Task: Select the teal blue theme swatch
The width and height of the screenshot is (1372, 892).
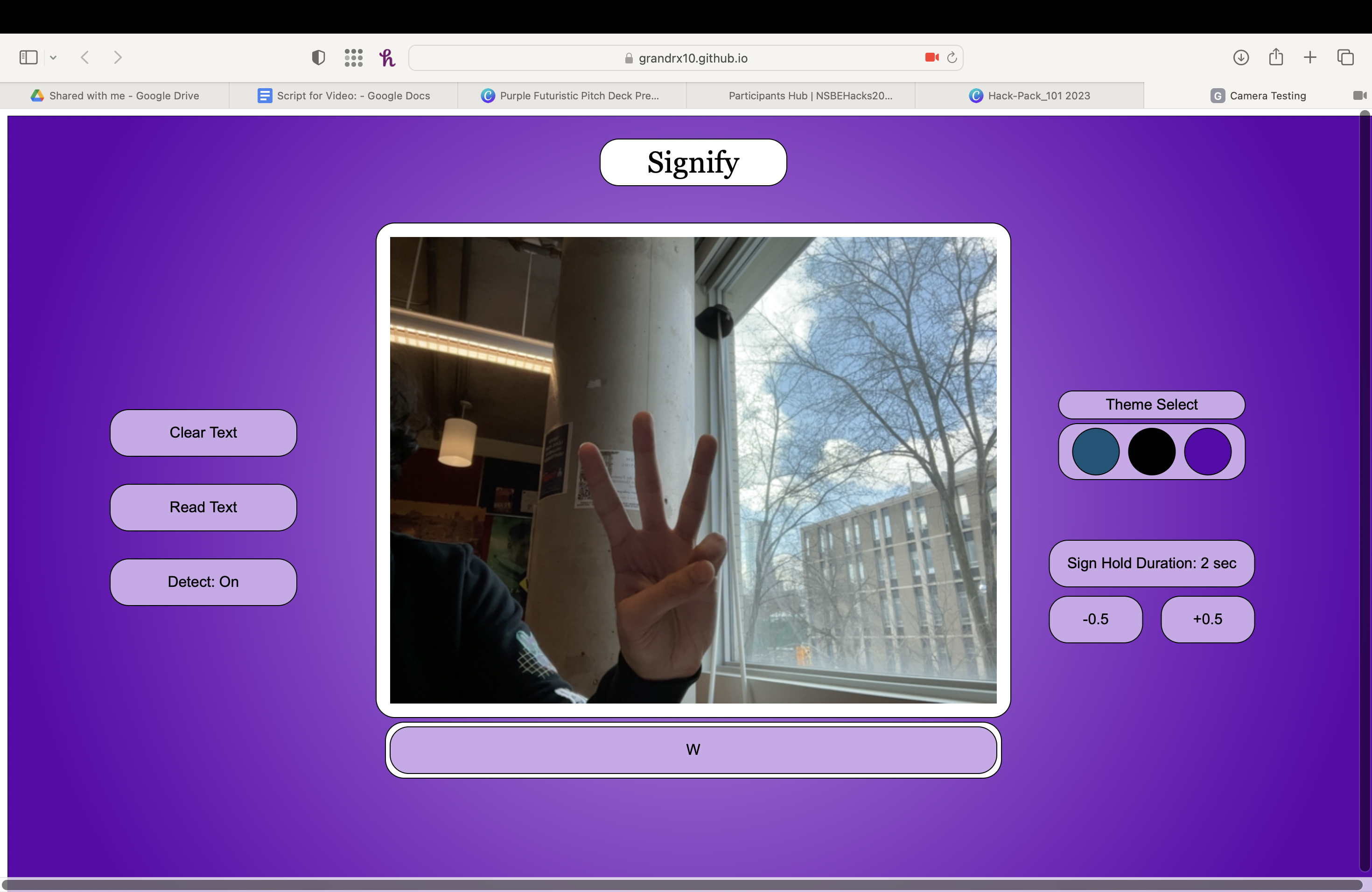Action: tap(1095, 451)
